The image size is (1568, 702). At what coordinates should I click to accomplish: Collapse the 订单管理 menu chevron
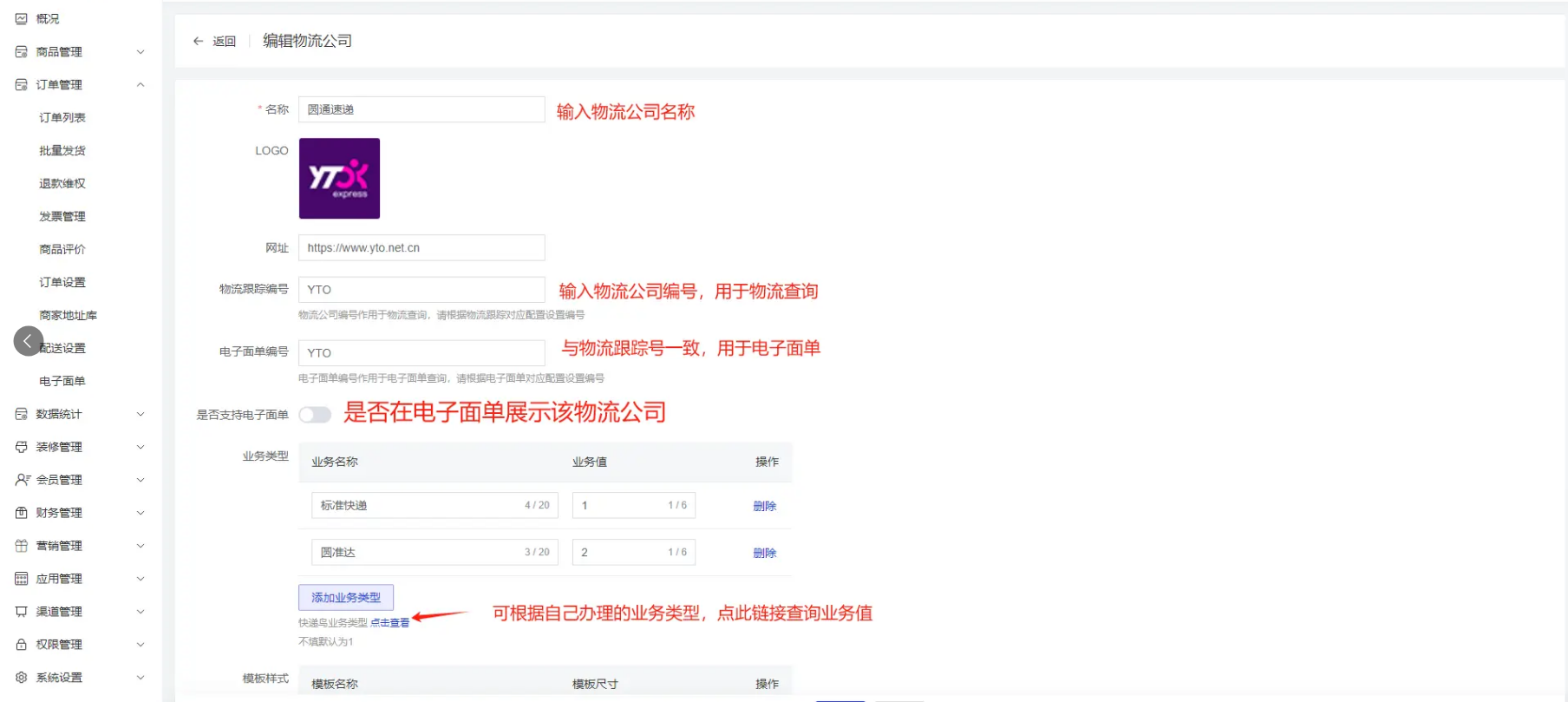coord(140,85)
